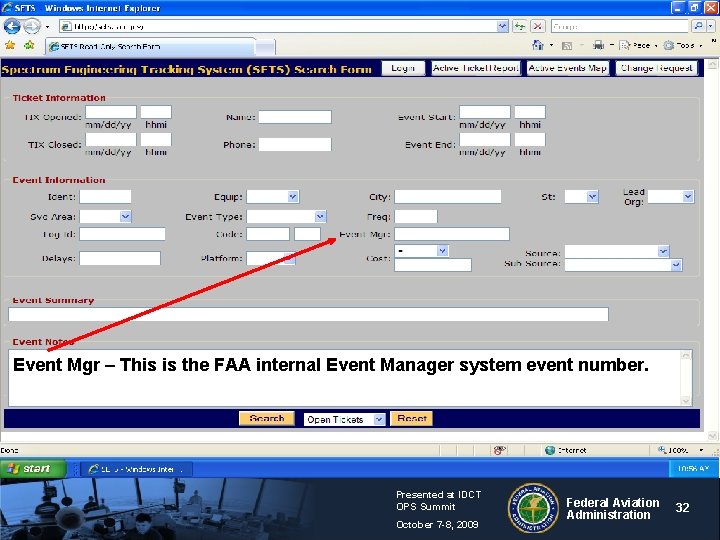This screenshot has width=720, height=540.
Task: Click the Reset button
Action: (x=411, y=419)
